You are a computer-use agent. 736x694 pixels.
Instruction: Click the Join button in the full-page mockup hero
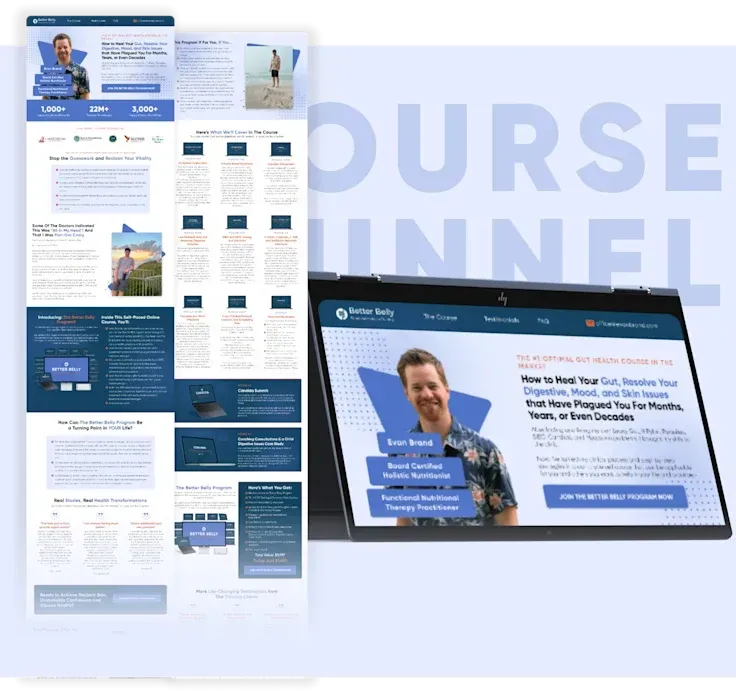tap(131, 88)
